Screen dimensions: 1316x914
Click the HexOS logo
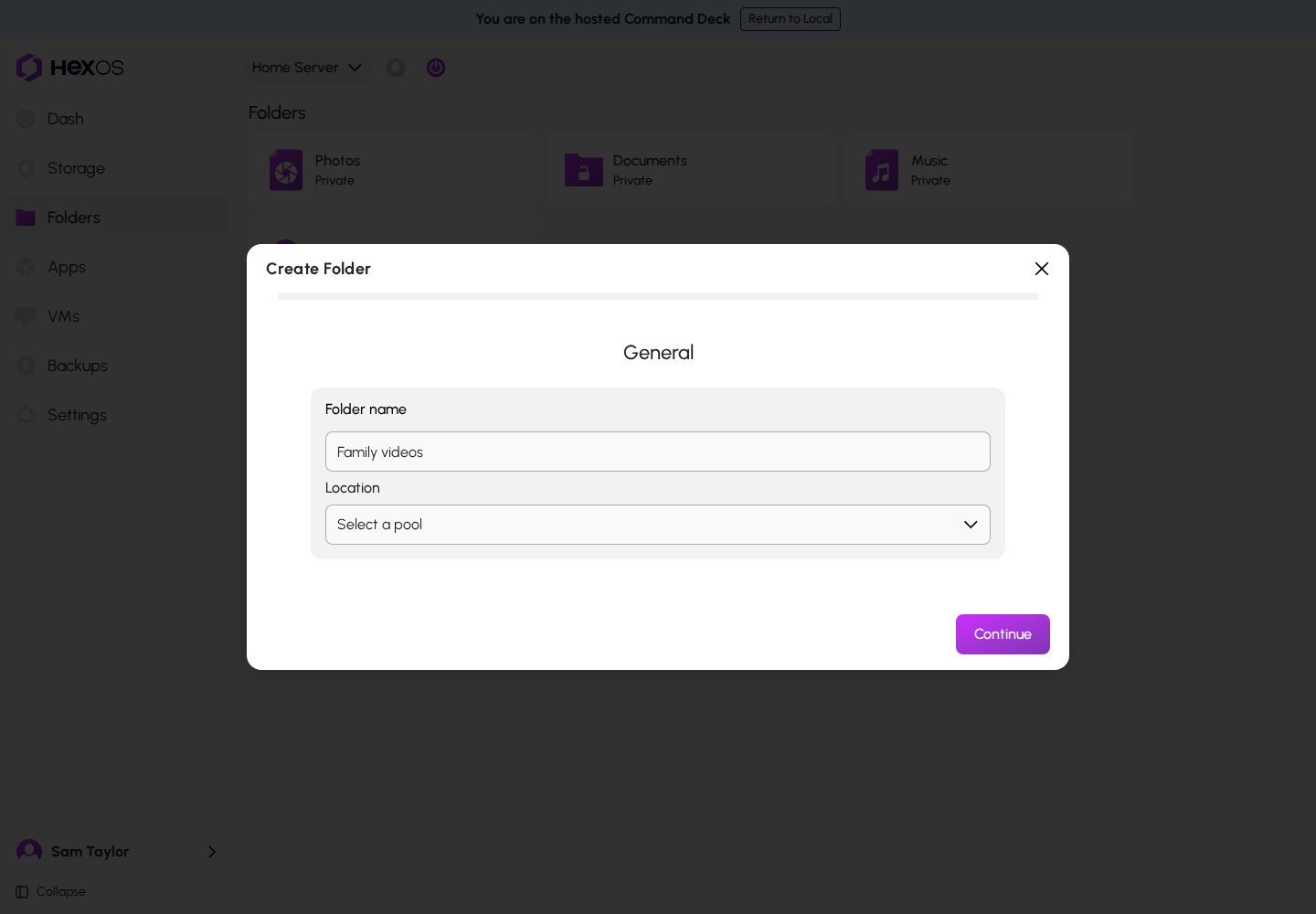point(69,68)
